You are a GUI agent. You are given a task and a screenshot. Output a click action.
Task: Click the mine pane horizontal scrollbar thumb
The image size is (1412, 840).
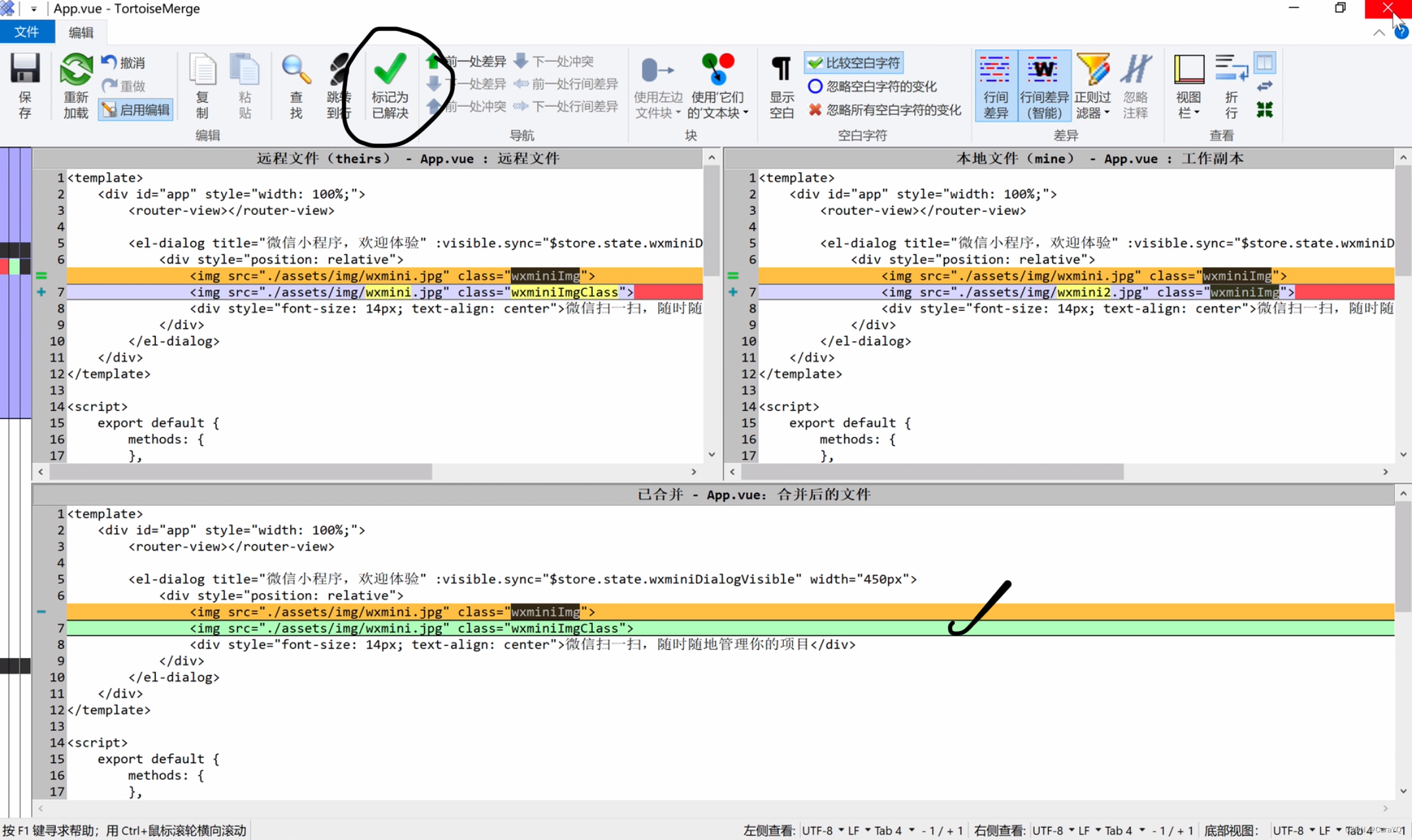coord(932,471)
